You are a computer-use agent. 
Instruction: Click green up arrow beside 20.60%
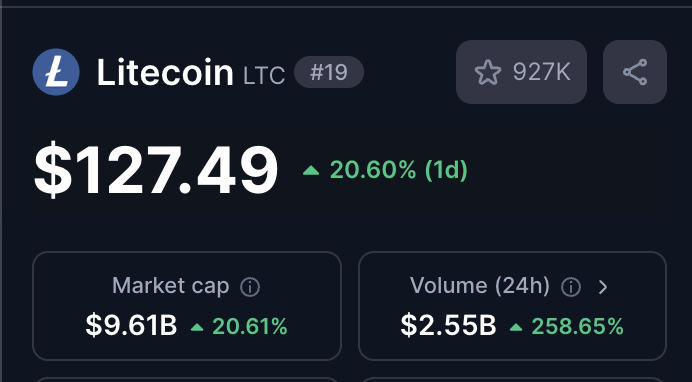pos(311,170)
